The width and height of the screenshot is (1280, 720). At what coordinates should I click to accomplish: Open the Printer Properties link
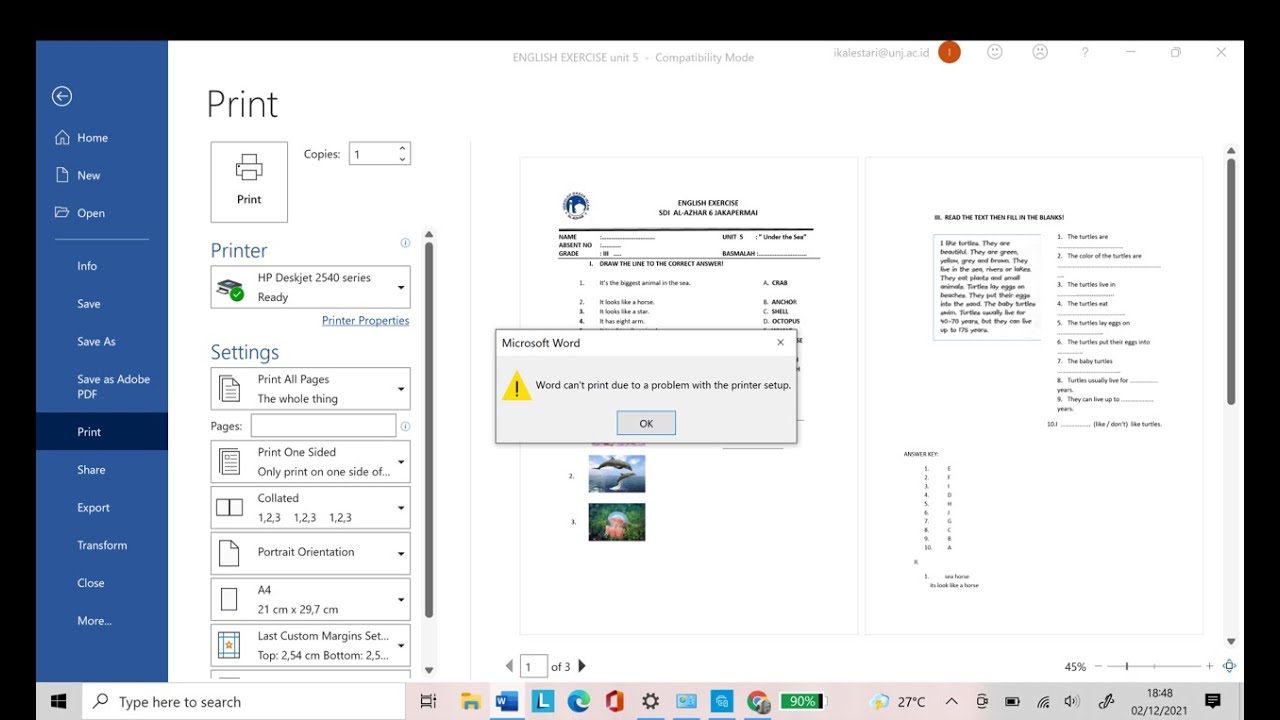coord(365,320)
